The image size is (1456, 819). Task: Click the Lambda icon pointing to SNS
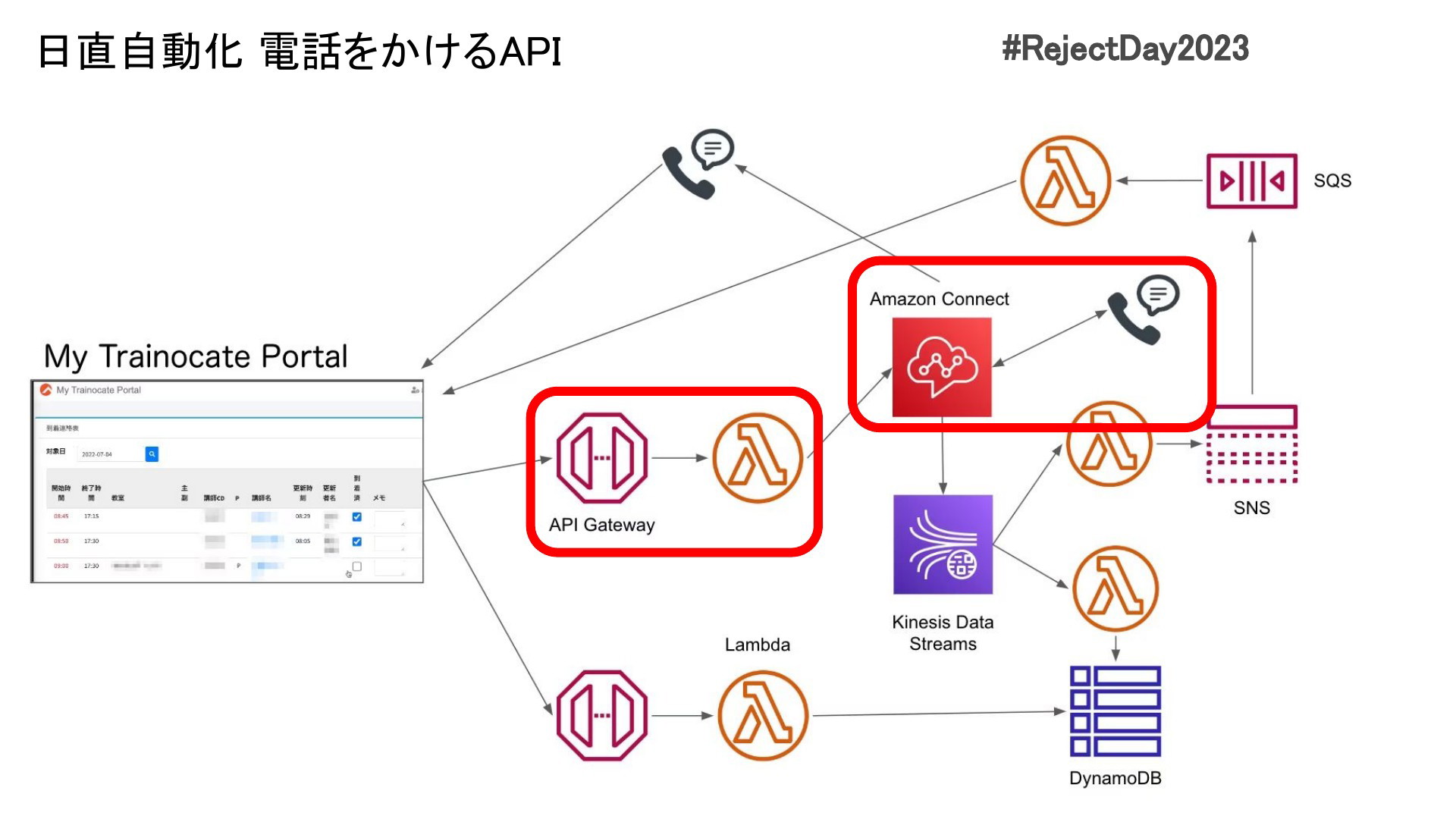click(x=1109, y=444)
